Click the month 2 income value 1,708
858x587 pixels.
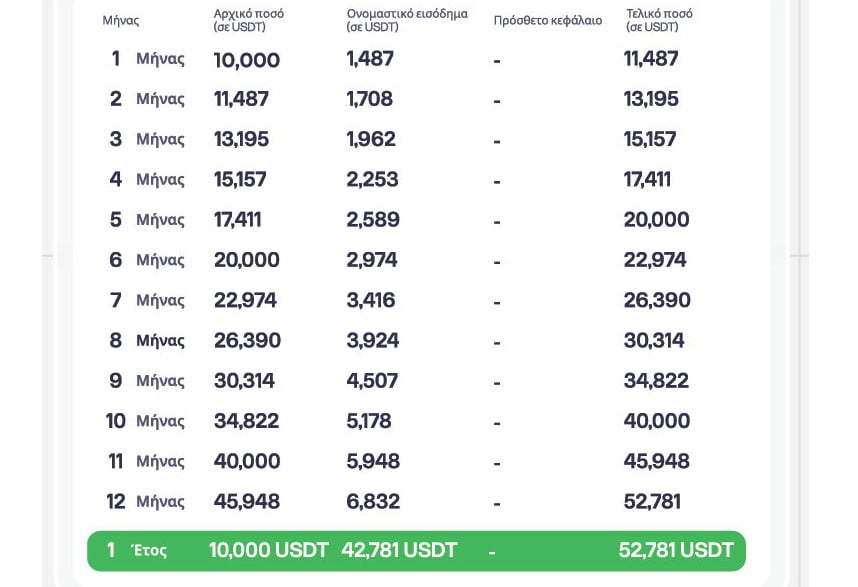click(x=370, y=99)
